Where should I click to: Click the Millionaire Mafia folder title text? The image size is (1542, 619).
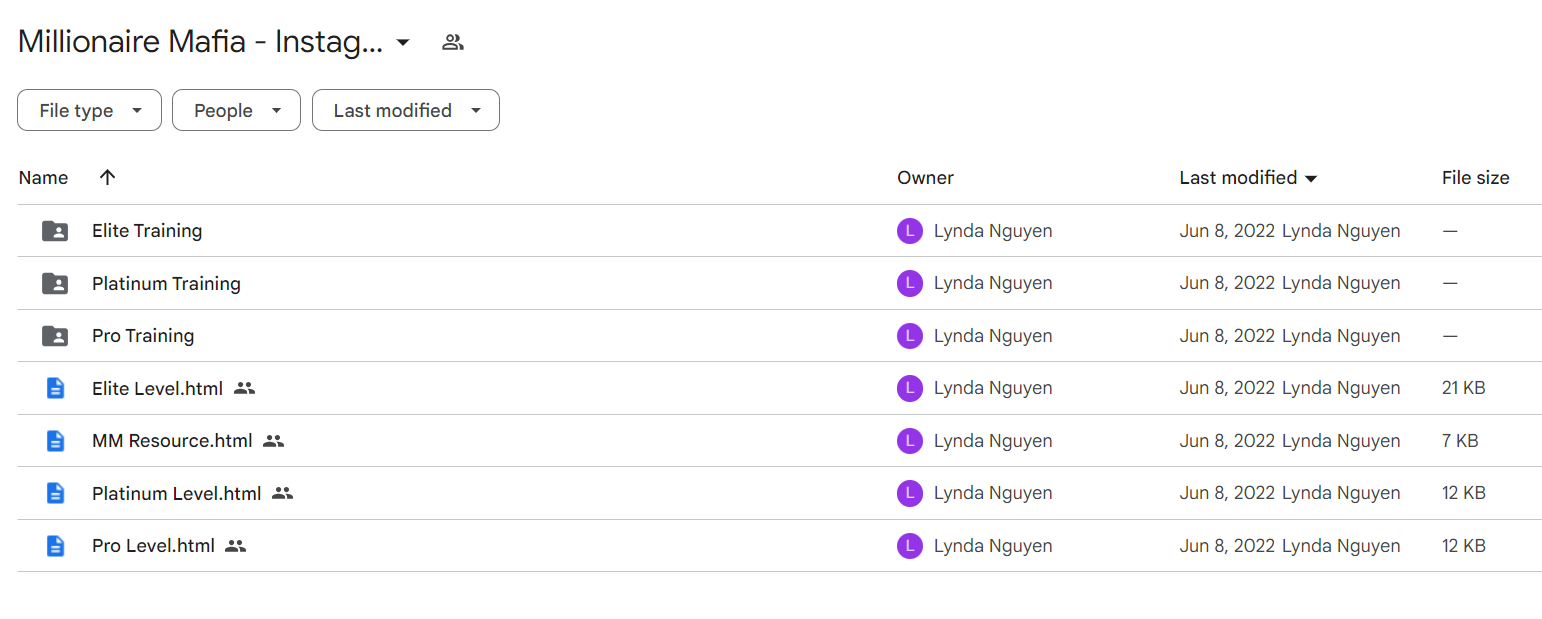(x=200, y=42)
